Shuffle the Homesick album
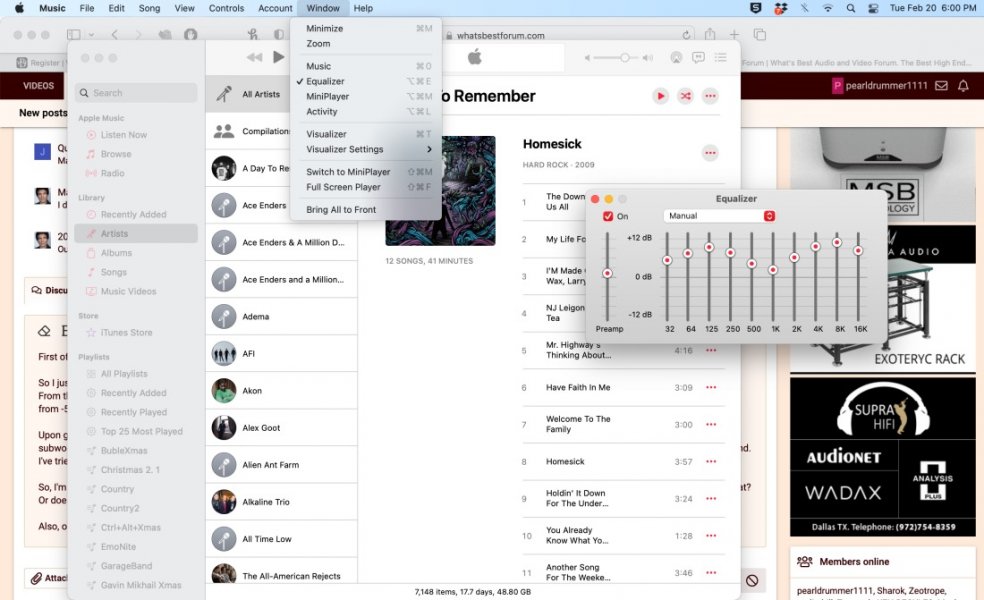This screenshot has height=600, width=984. (685, 96)
